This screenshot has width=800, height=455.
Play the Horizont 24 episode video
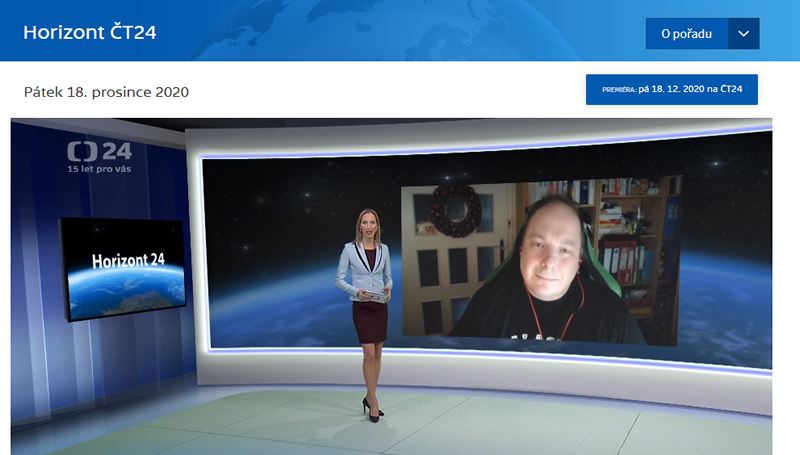tap(391, 287)
